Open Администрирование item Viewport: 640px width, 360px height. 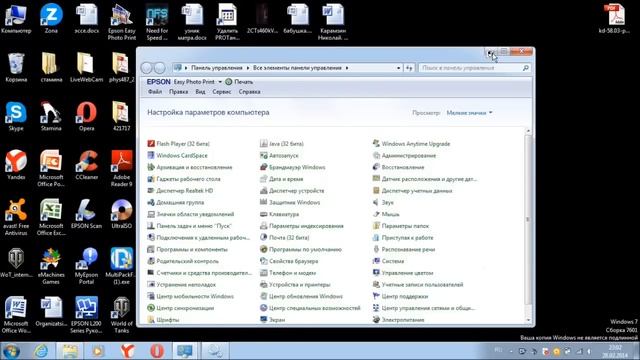(x=404, y=156)
